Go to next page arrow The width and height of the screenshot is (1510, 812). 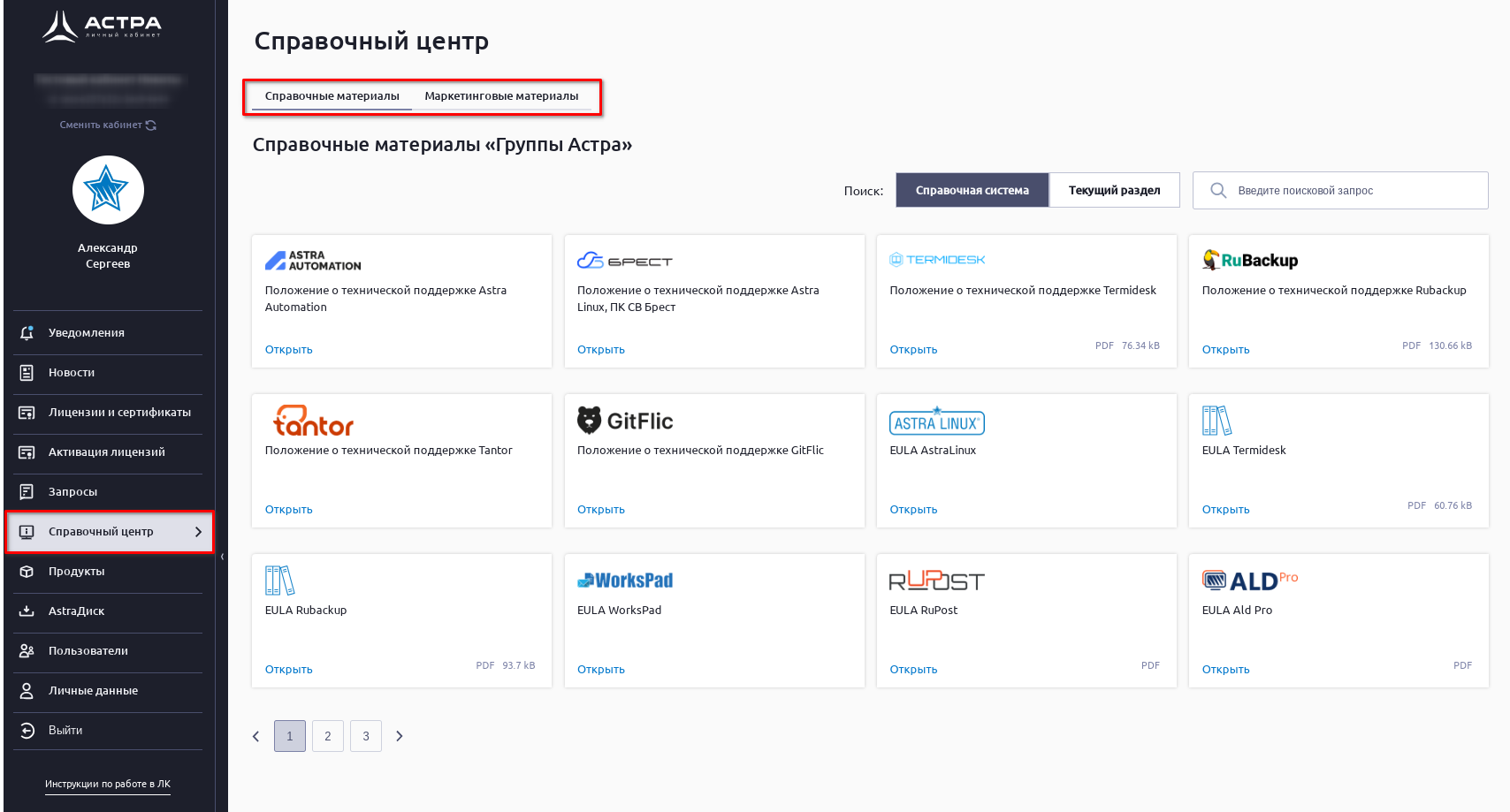[400, 736]
